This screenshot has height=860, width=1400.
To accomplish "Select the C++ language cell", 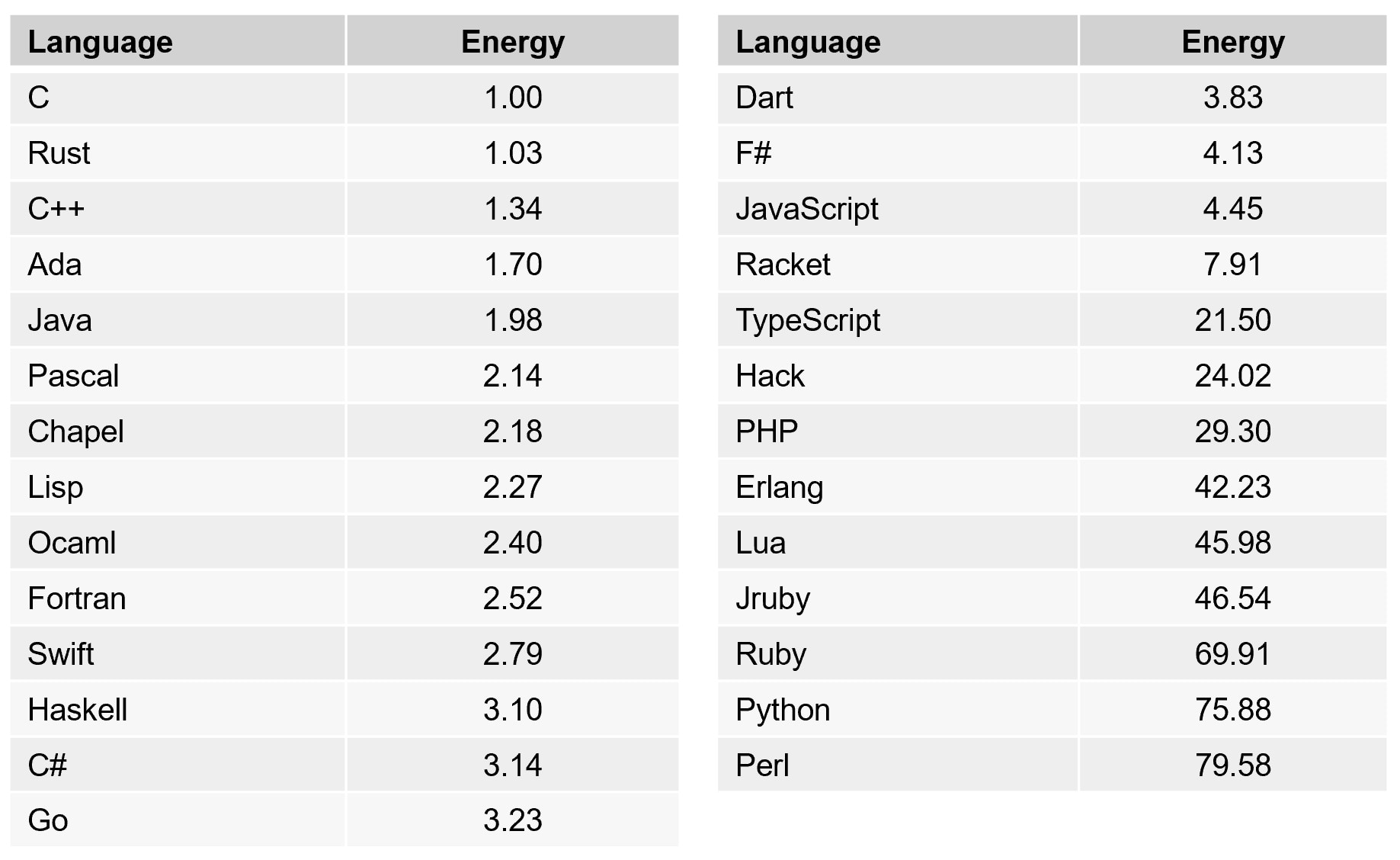I will tap(56, 209).
